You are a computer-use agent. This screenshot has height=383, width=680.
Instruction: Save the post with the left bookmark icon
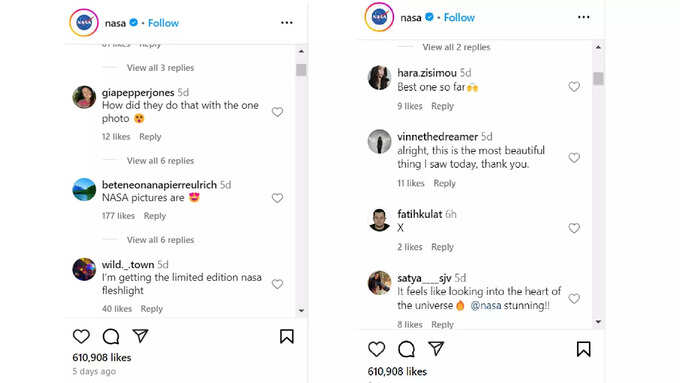coord(287,336)
